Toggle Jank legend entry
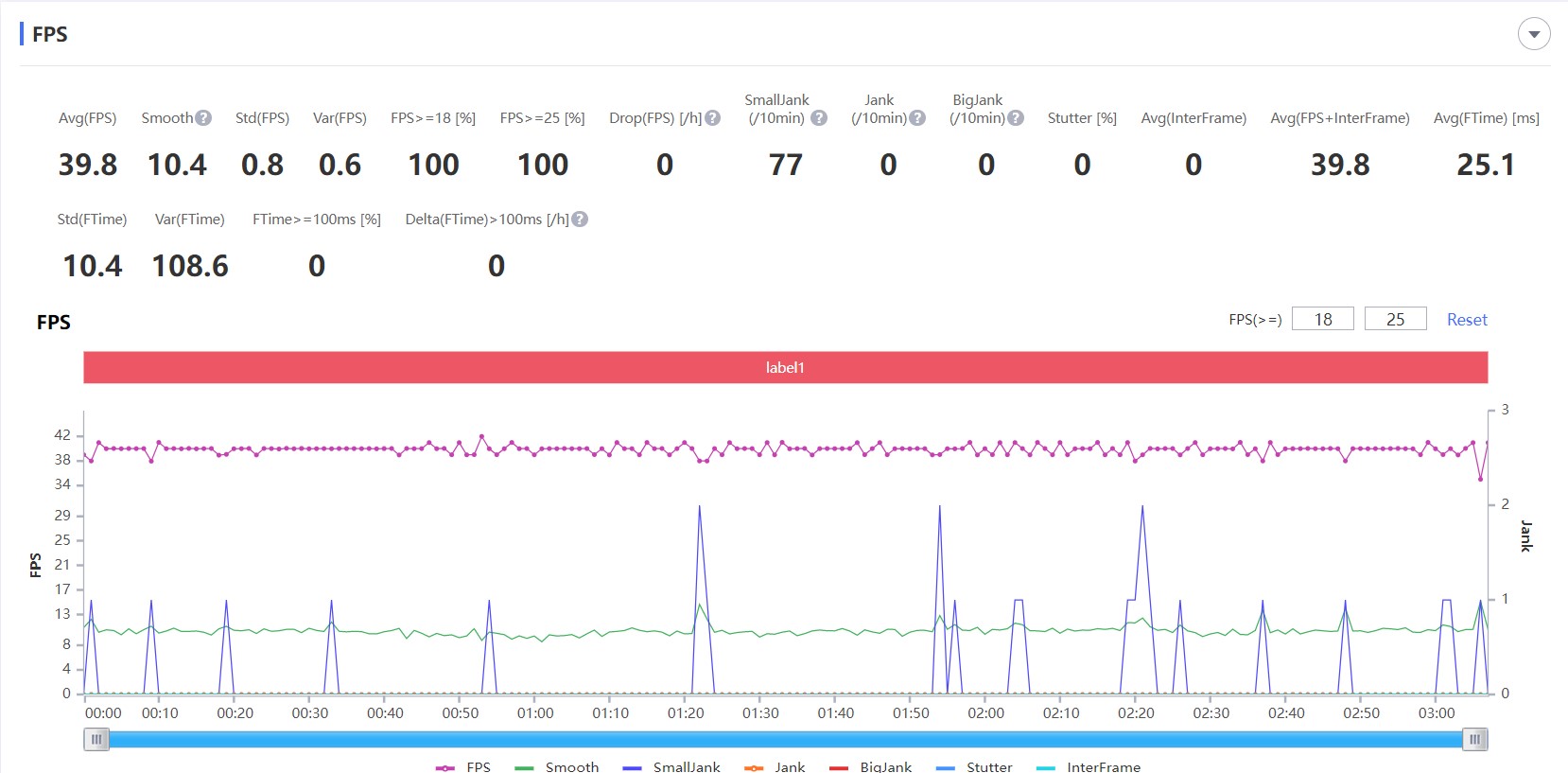 tap(775, 766)
